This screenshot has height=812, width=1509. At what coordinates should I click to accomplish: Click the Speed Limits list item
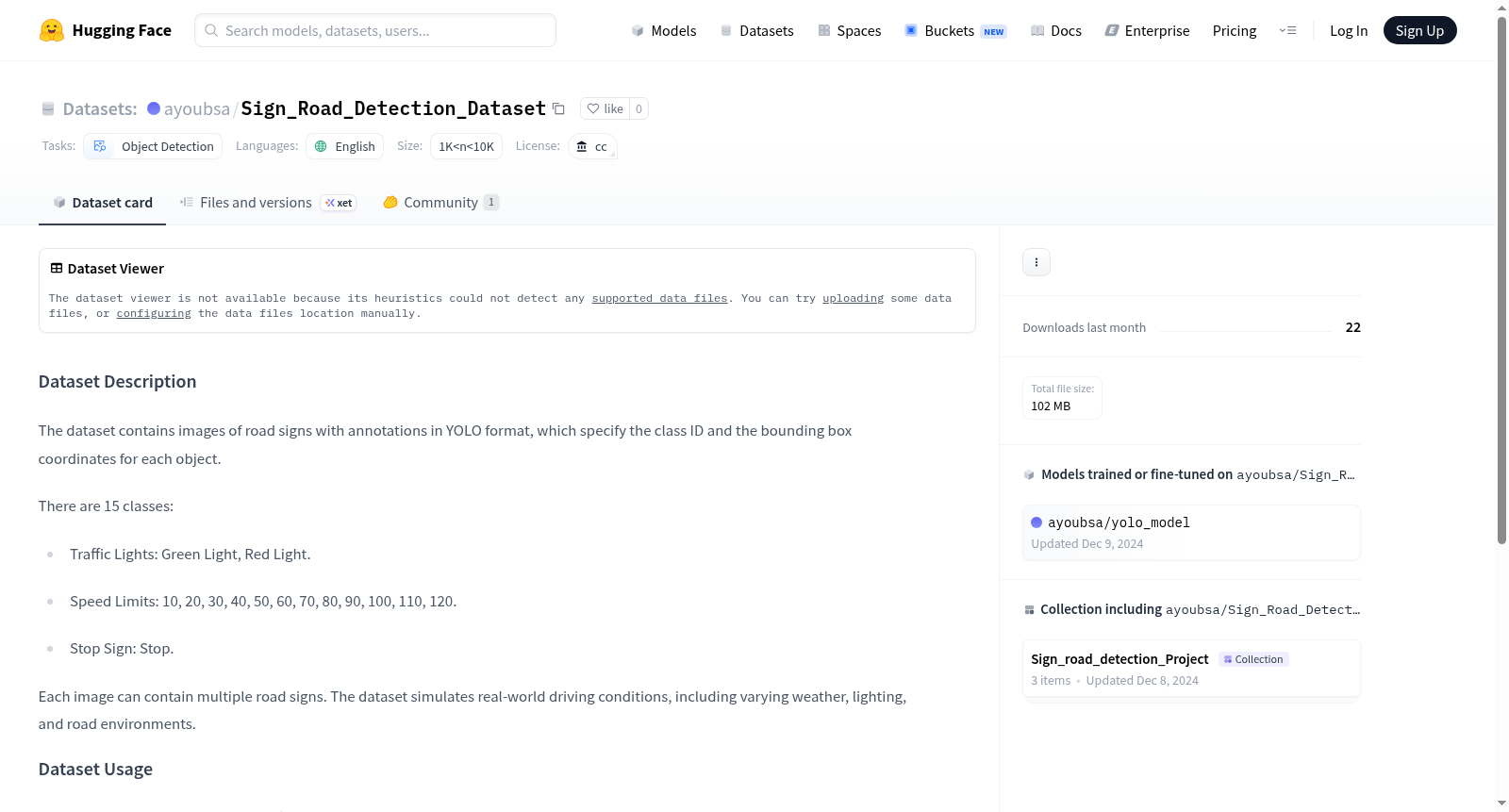pyautogui.click(x=263, y=602)
